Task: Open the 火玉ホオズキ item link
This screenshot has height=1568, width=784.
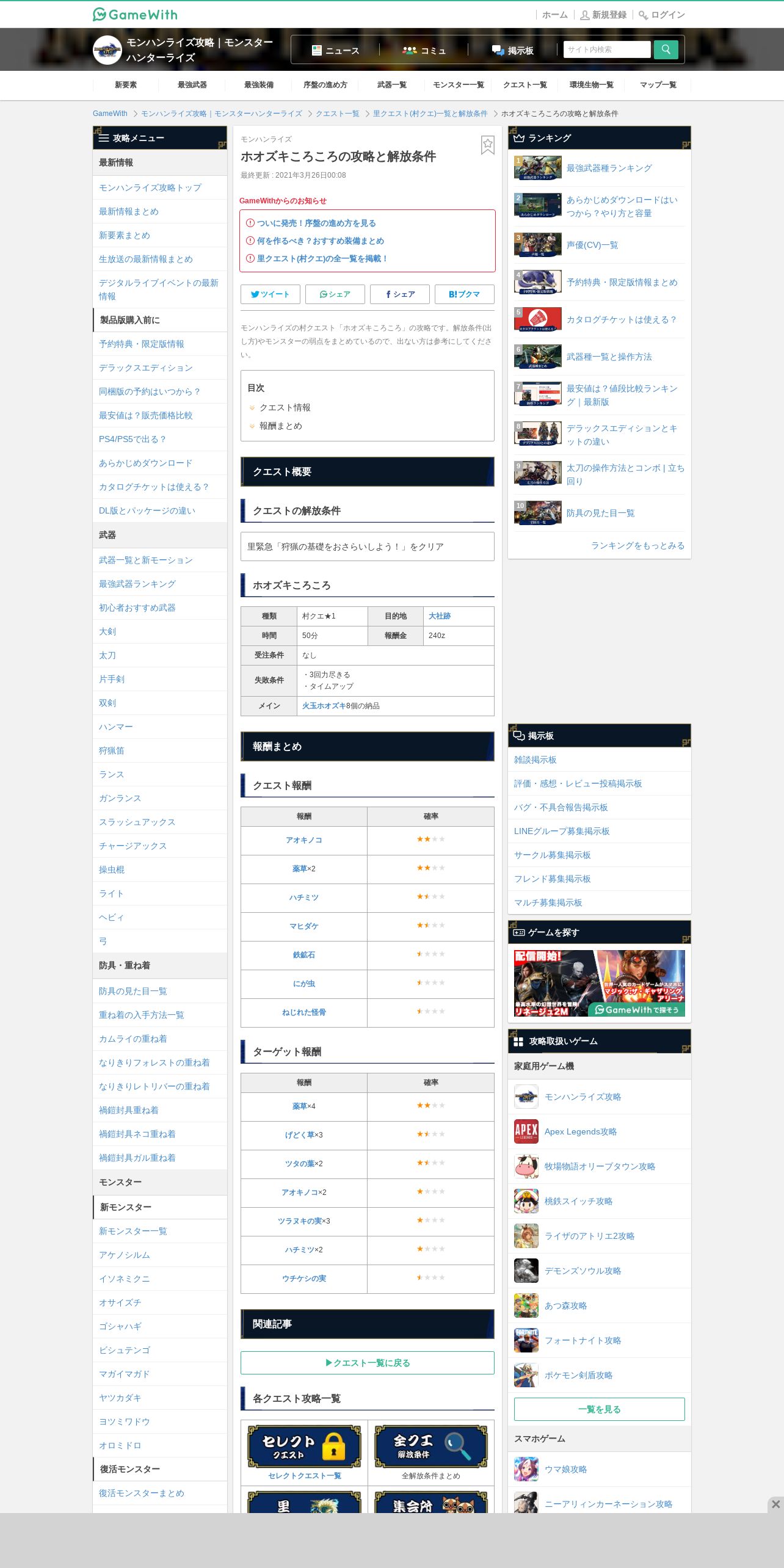Action: (324, 706)
